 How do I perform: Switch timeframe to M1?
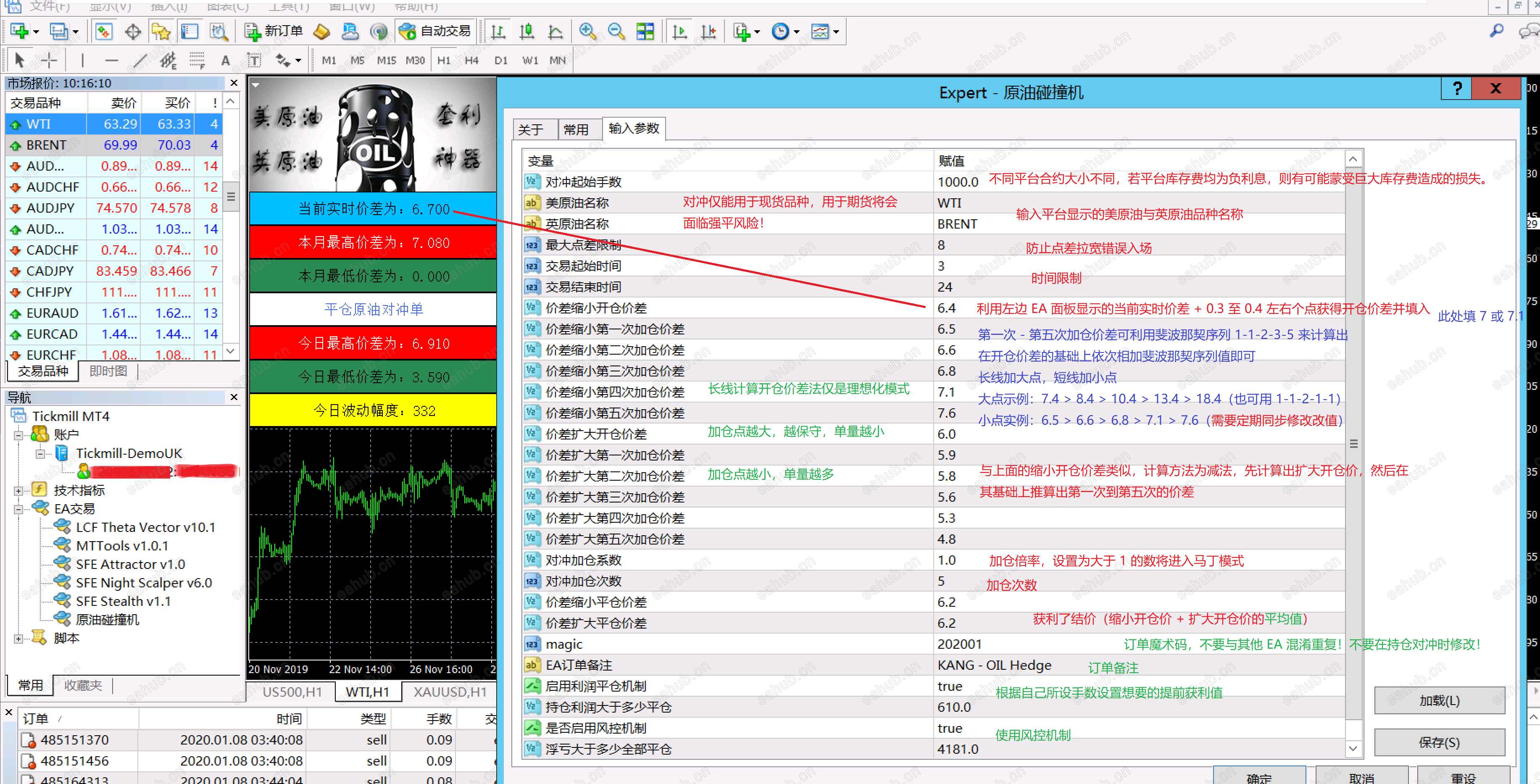coord(329,61)
